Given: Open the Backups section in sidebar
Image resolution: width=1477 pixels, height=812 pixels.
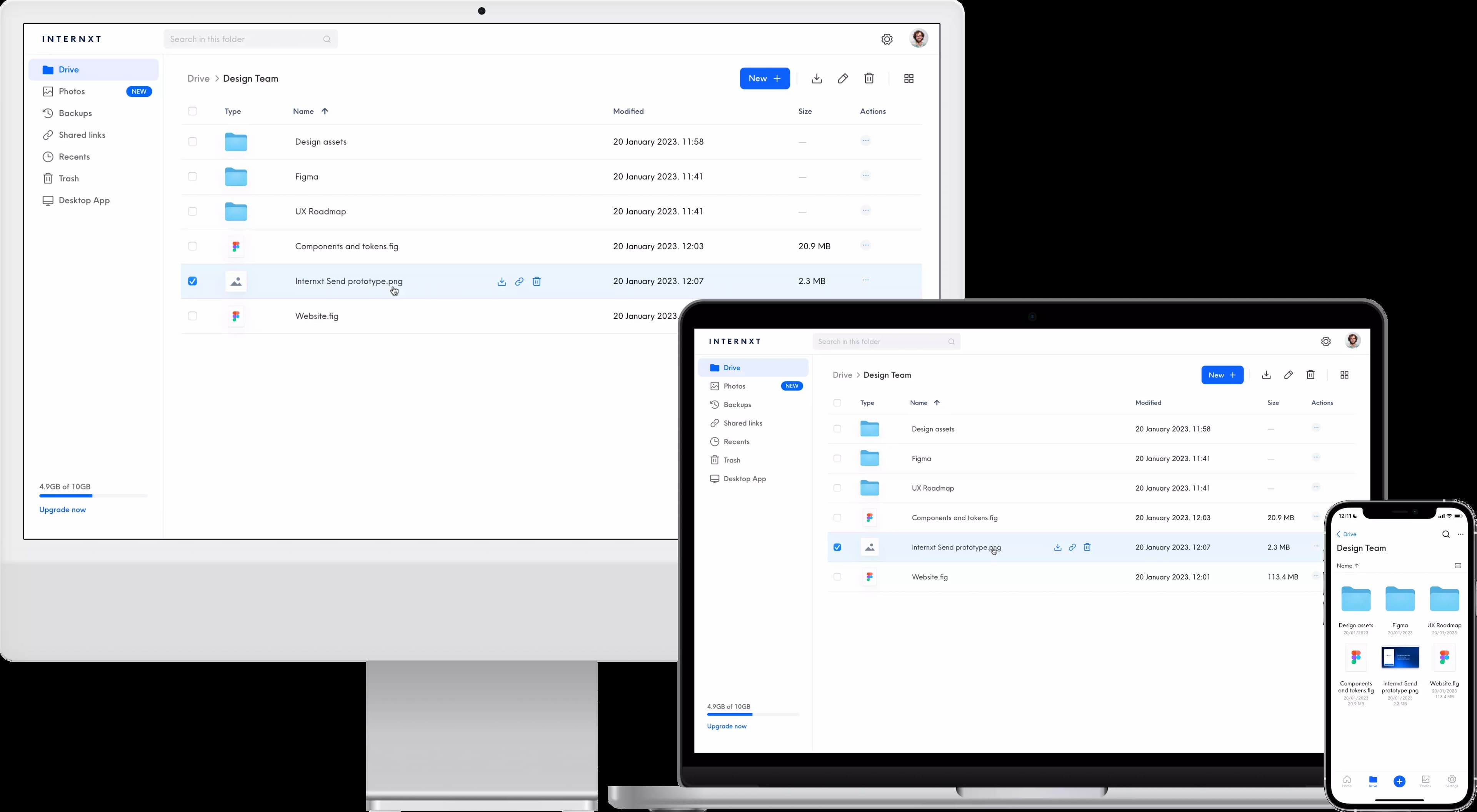Looking at the screenshot, I should [x=75, y=113].
